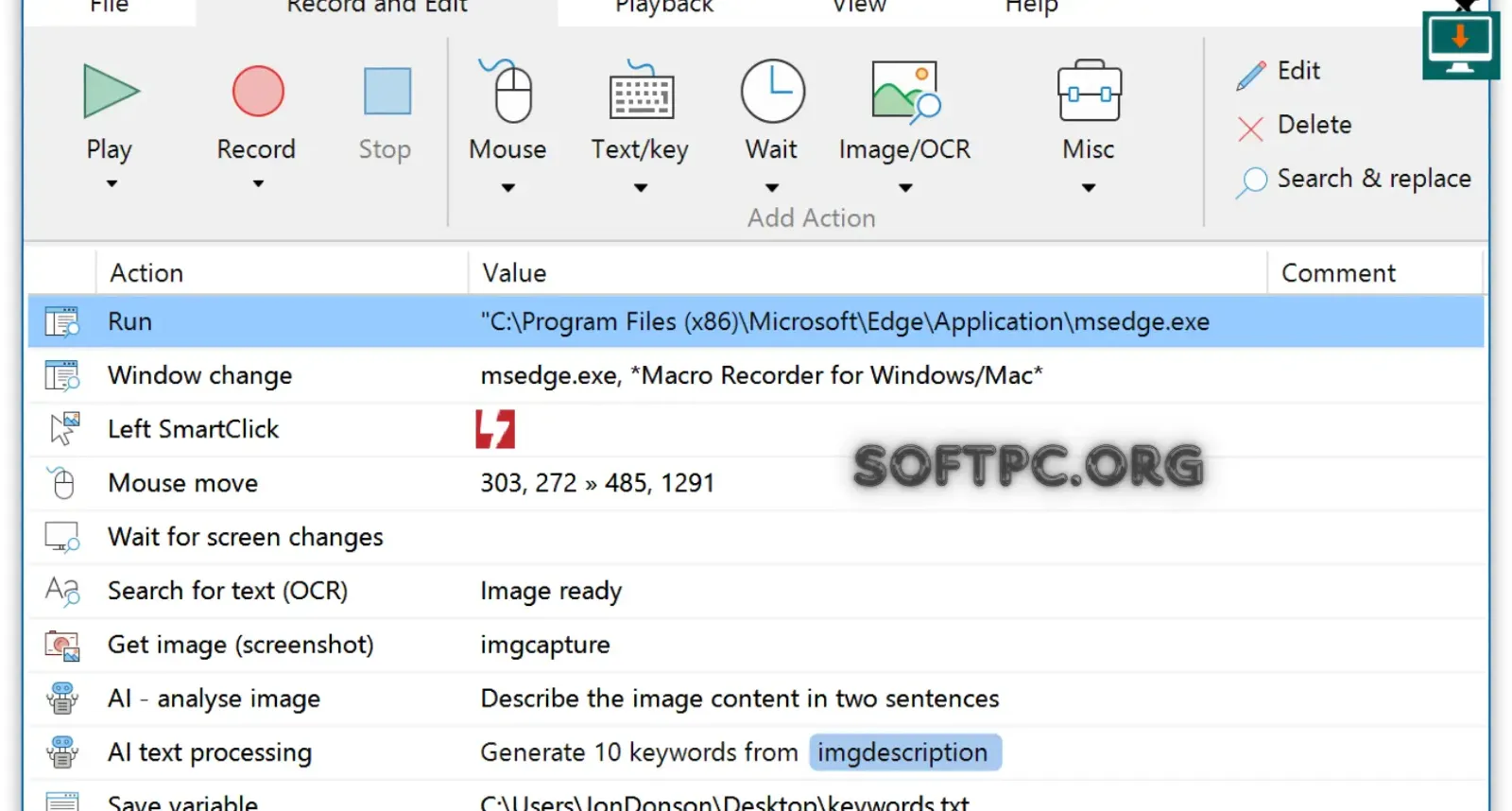Click the Delete button
Viewport: 1512px width, 811px height.
click(1294, 126)
